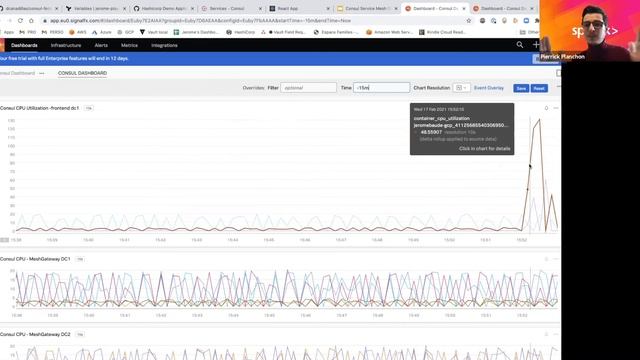
Task: Click the plus create icon in navbar
Action: pos(536,45)
